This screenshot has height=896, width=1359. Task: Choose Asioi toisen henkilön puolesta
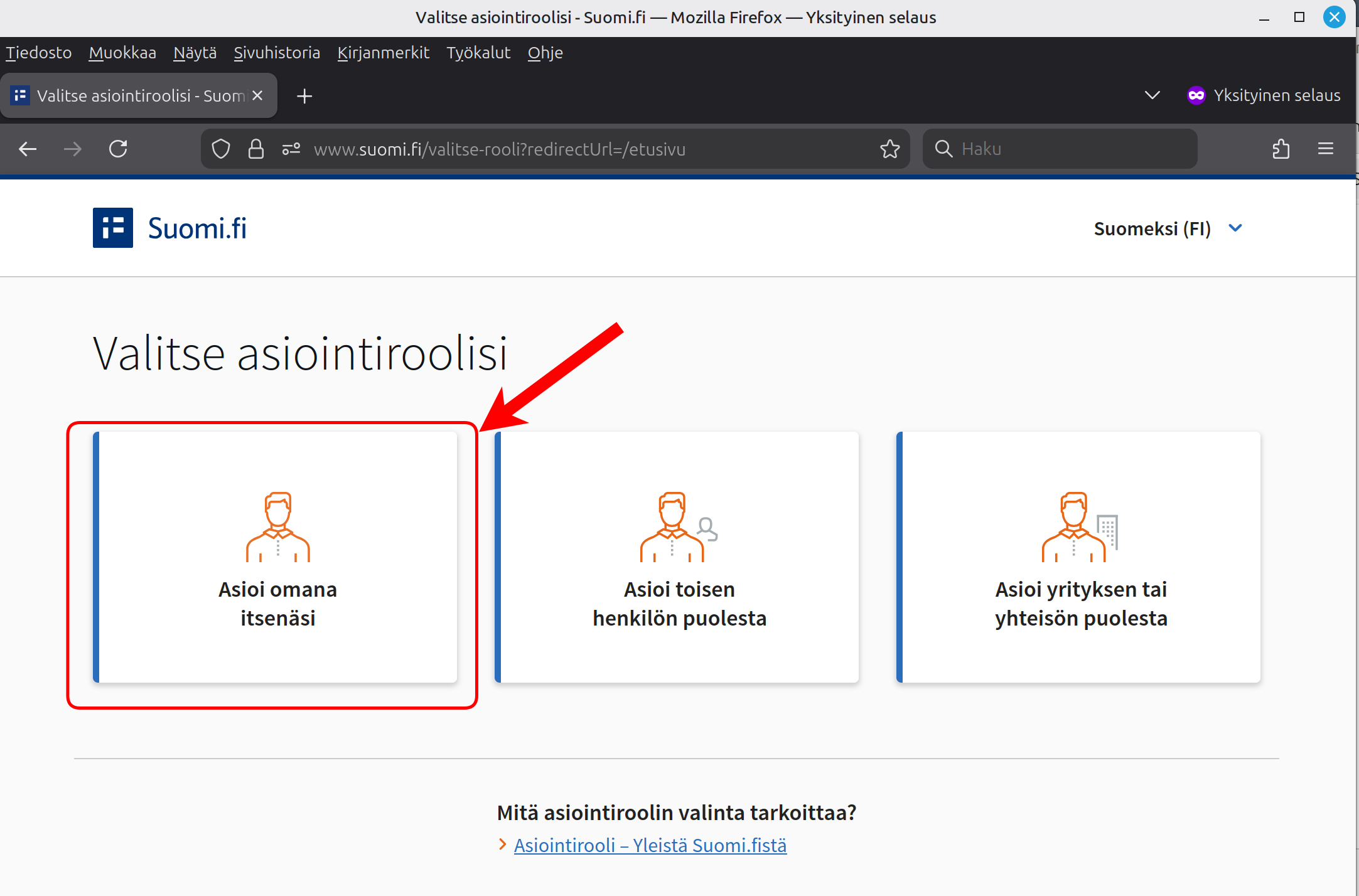679,557
